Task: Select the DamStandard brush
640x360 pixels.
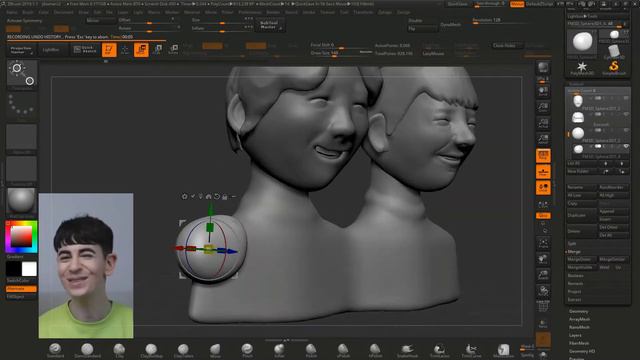Action: point(87,350)
